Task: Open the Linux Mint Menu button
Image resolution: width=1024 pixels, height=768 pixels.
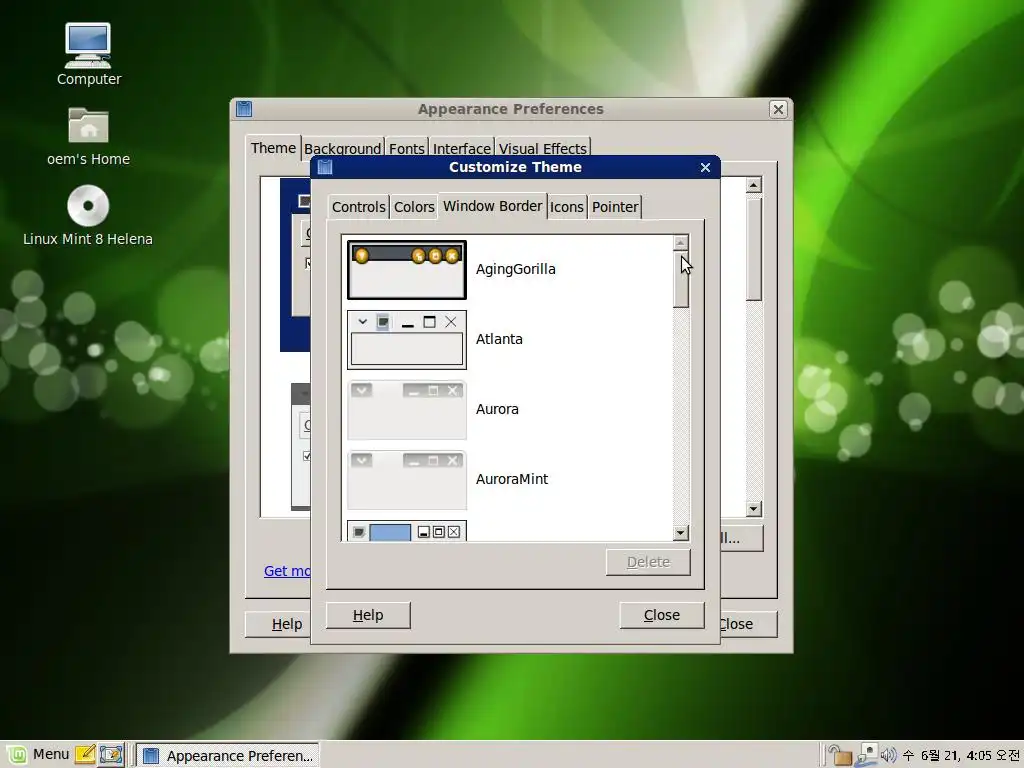Action: [38, 755]
